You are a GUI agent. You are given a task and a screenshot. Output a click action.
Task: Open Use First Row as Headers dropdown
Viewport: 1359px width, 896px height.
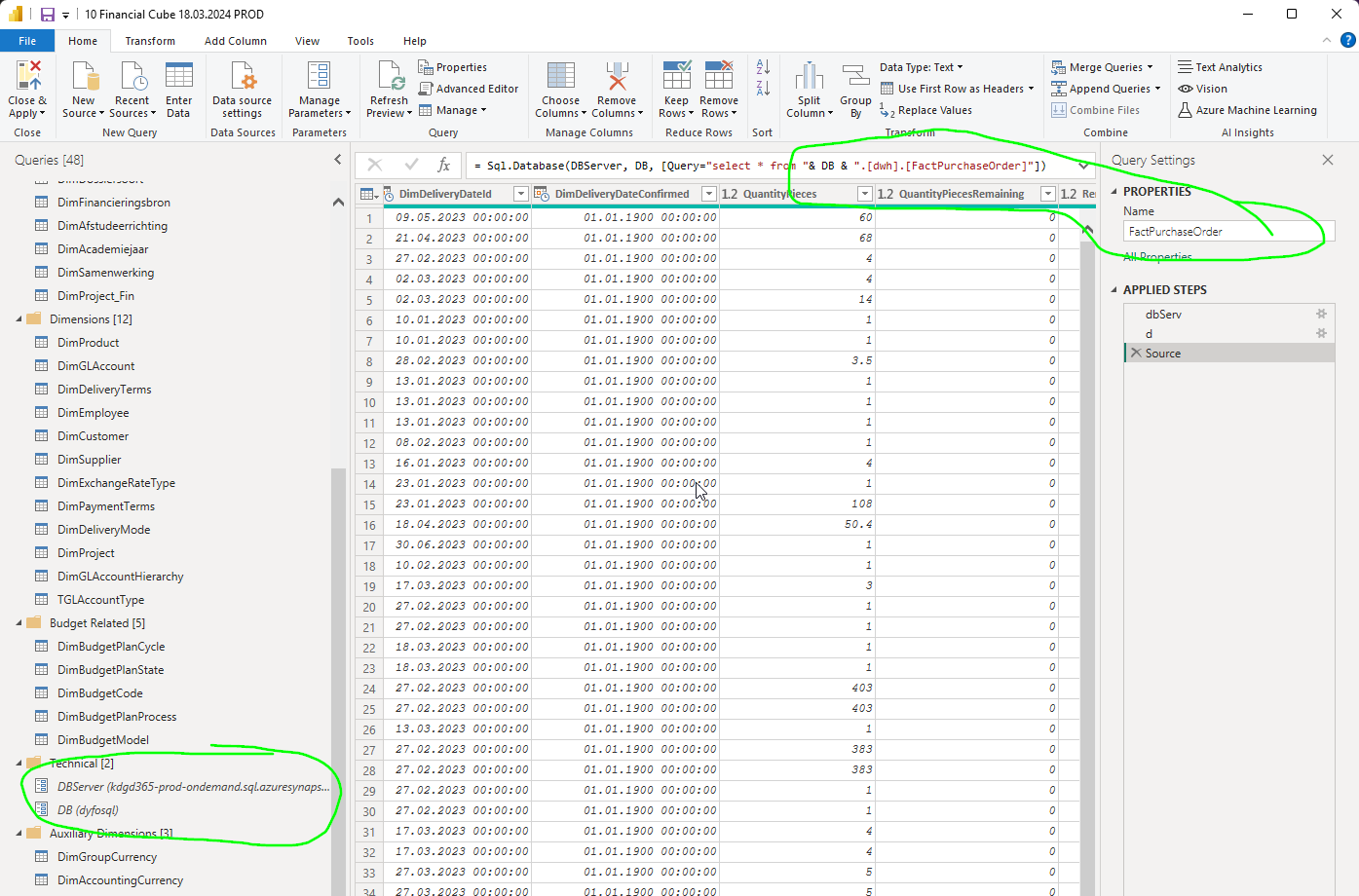coord(957,89)
